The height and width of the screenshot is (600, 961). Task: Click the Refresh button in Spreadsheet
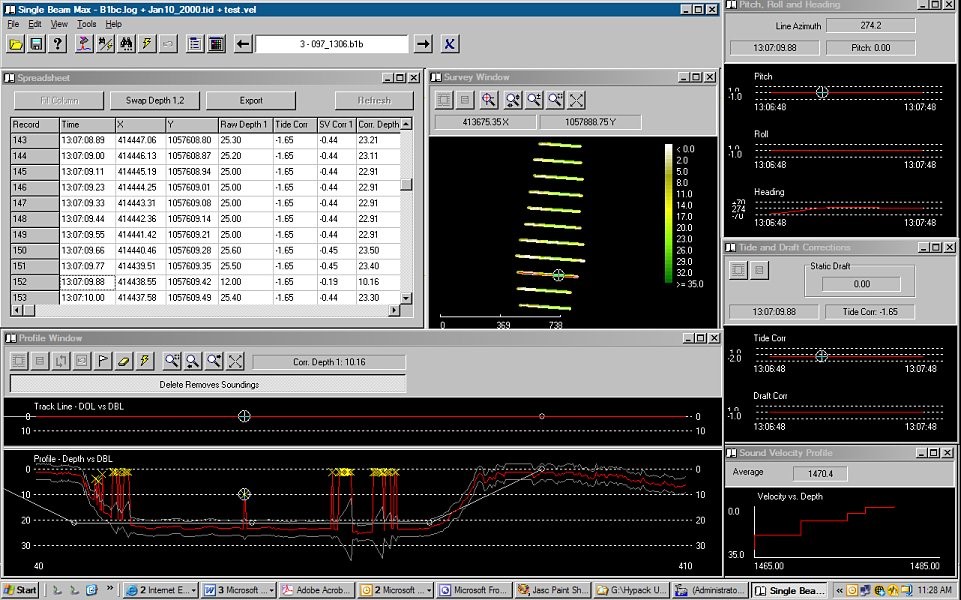pos(374,101)
